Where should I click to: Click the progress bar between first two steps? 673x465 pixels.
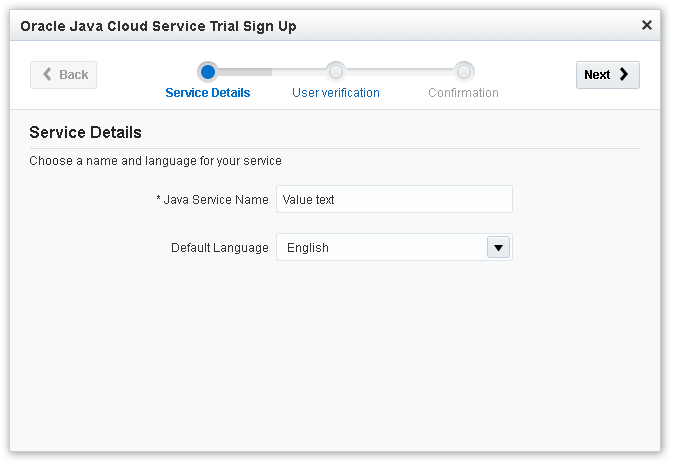pyautogui.click(x=271, y=71)
